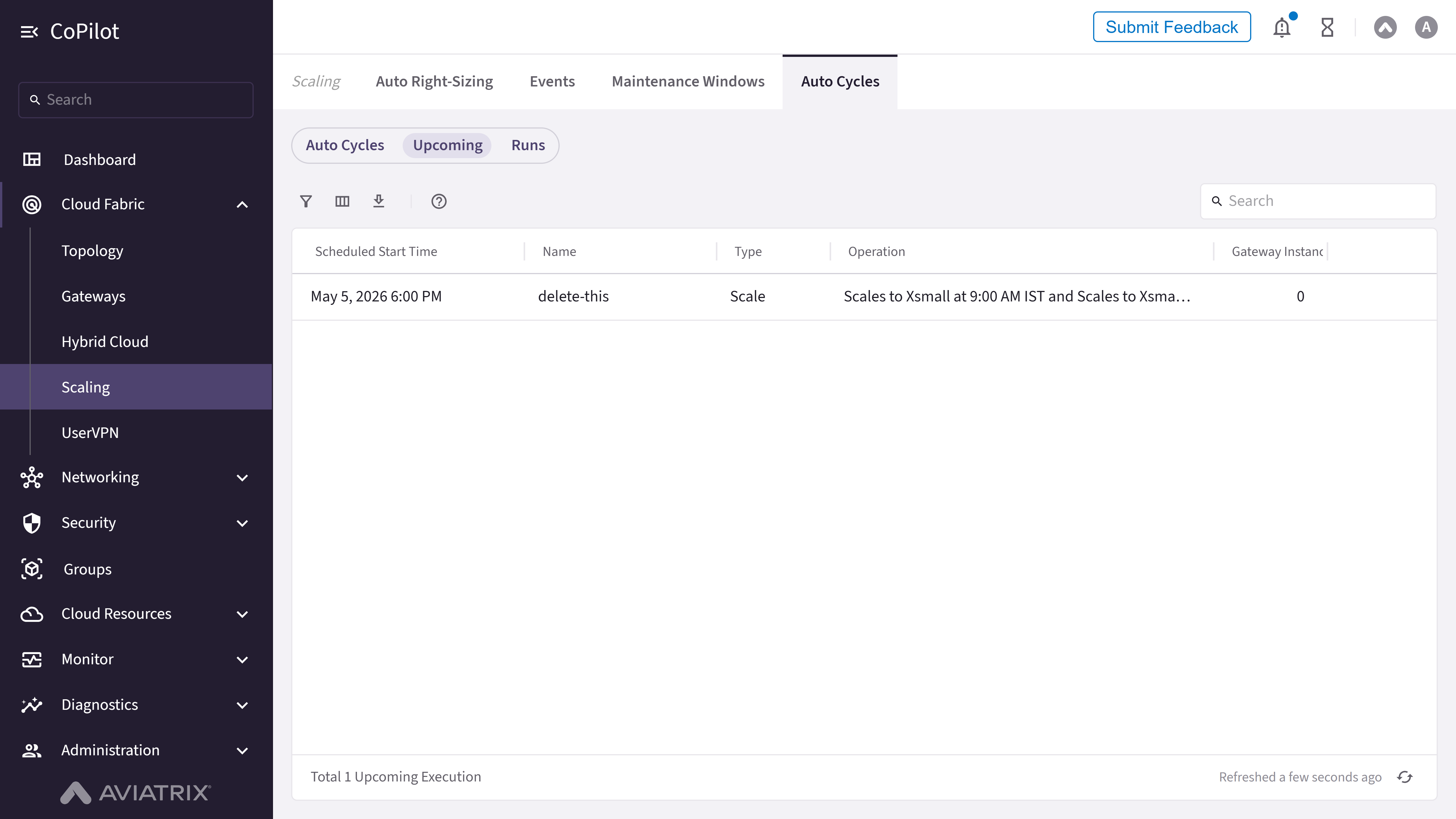The image size is (1456, 819).
Task: Open Gateways in the sidebar
Action: pyautogui.click(x=93, y=296)
